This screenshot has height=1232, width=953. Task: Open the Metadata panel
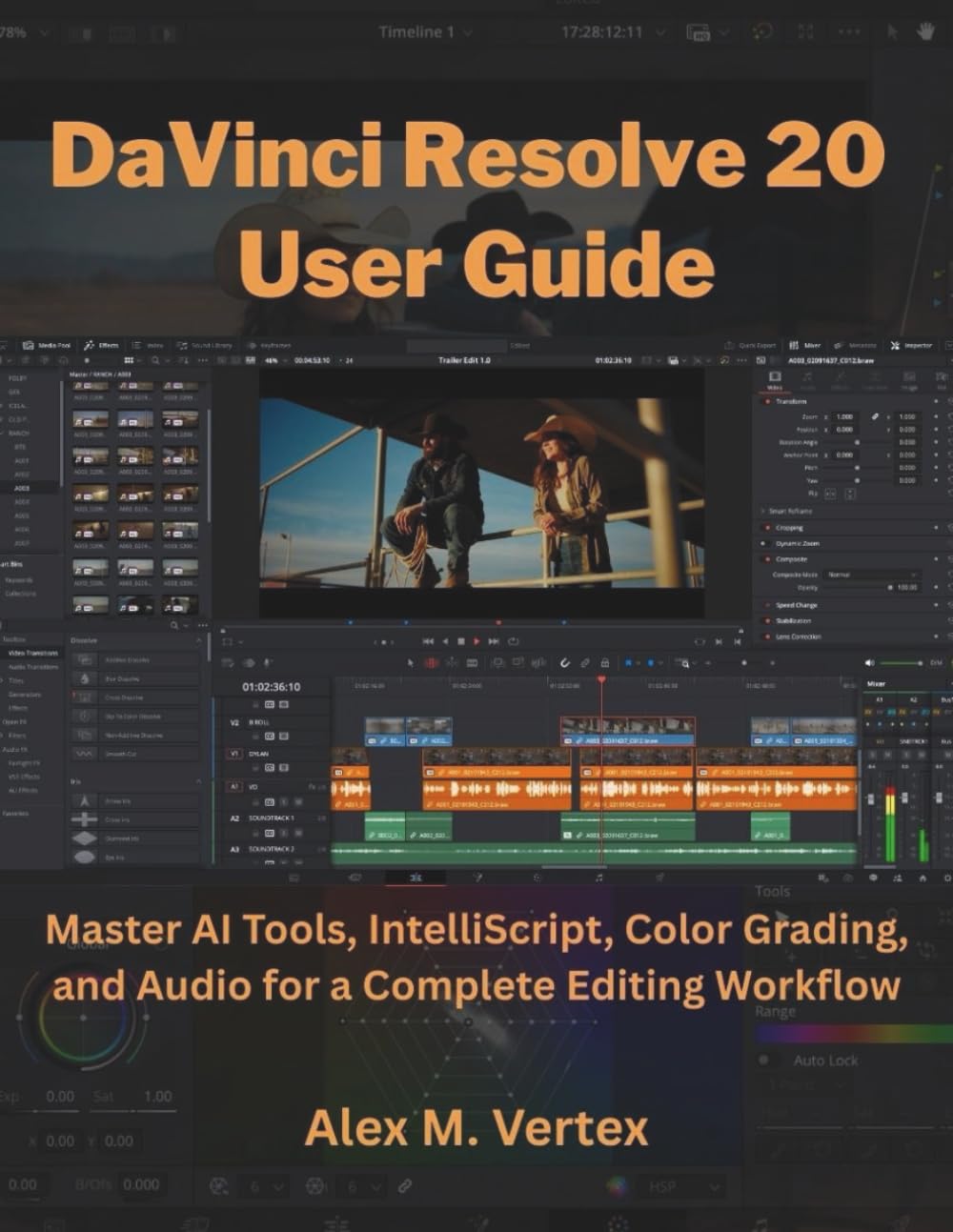(856, 345)
